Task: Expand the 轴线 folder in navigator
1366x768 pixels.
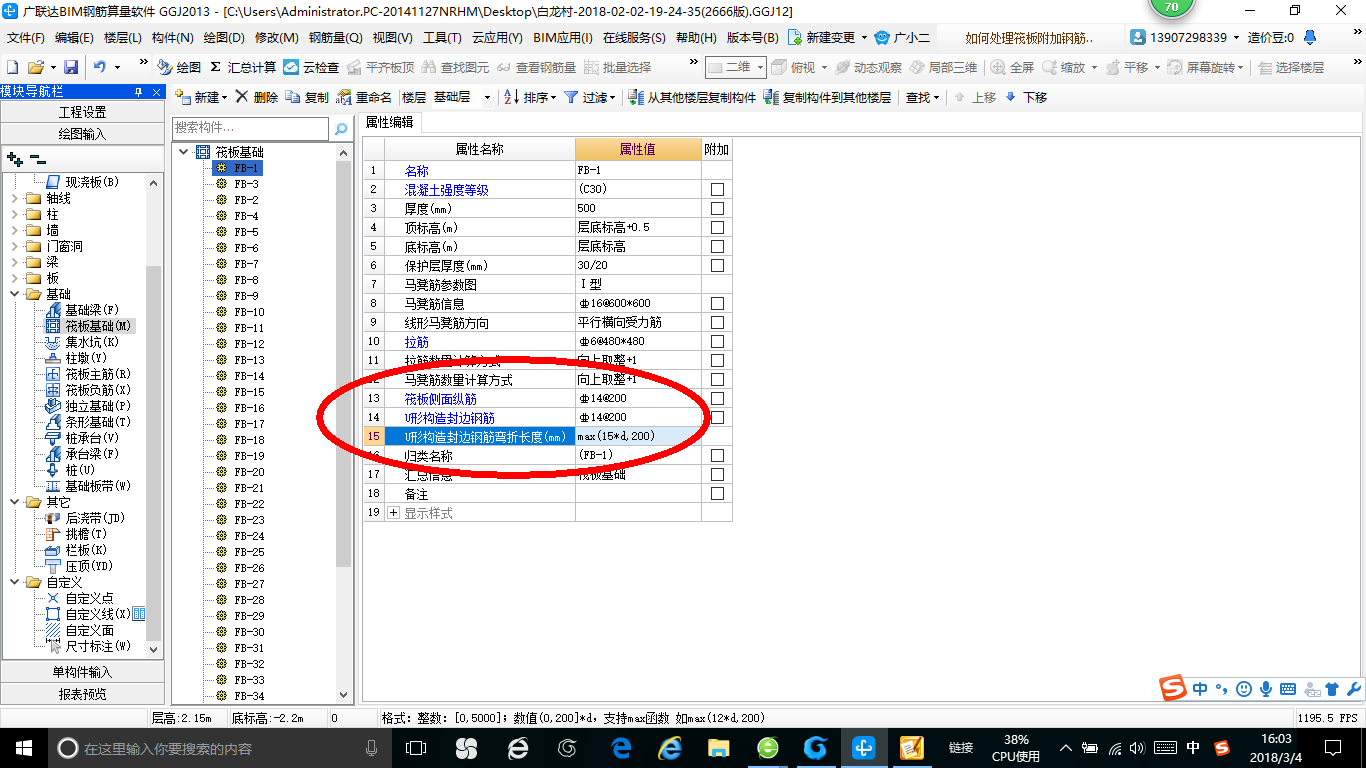Action: click(x=15, y=198)
